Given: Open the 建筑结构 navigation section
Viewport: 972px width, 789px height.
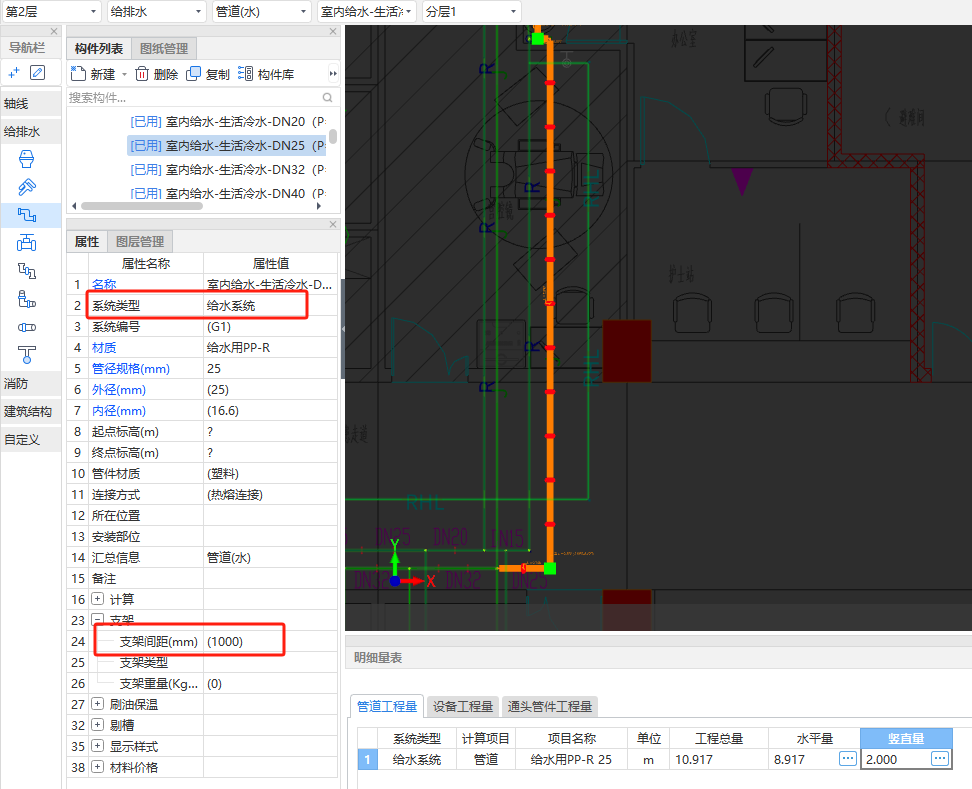Looking at the screenshot, I should point(31,412).
